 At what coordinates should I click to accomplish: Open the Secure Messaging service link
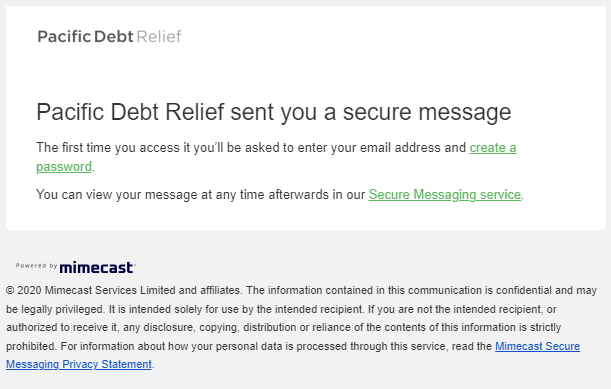445,194
